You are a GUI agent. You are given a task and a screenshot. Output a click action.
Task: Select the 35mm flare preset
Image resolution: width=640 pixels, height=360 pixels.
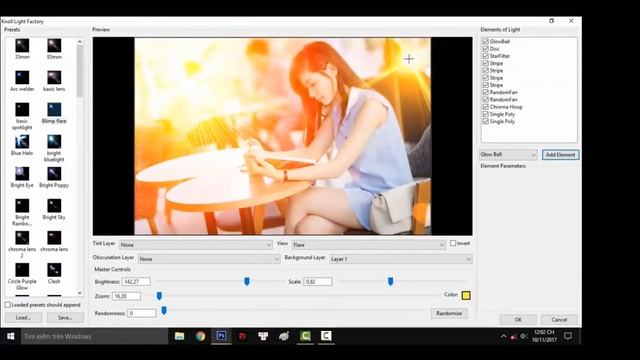click(22, 49)
